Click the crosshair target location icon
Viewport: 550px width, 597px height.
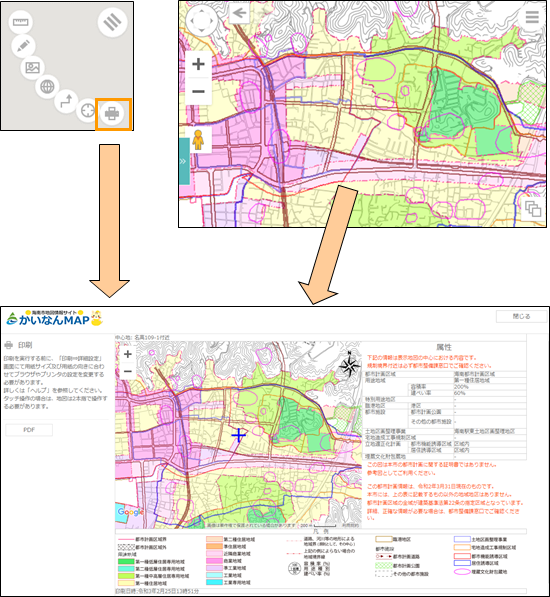coord(88,111)
